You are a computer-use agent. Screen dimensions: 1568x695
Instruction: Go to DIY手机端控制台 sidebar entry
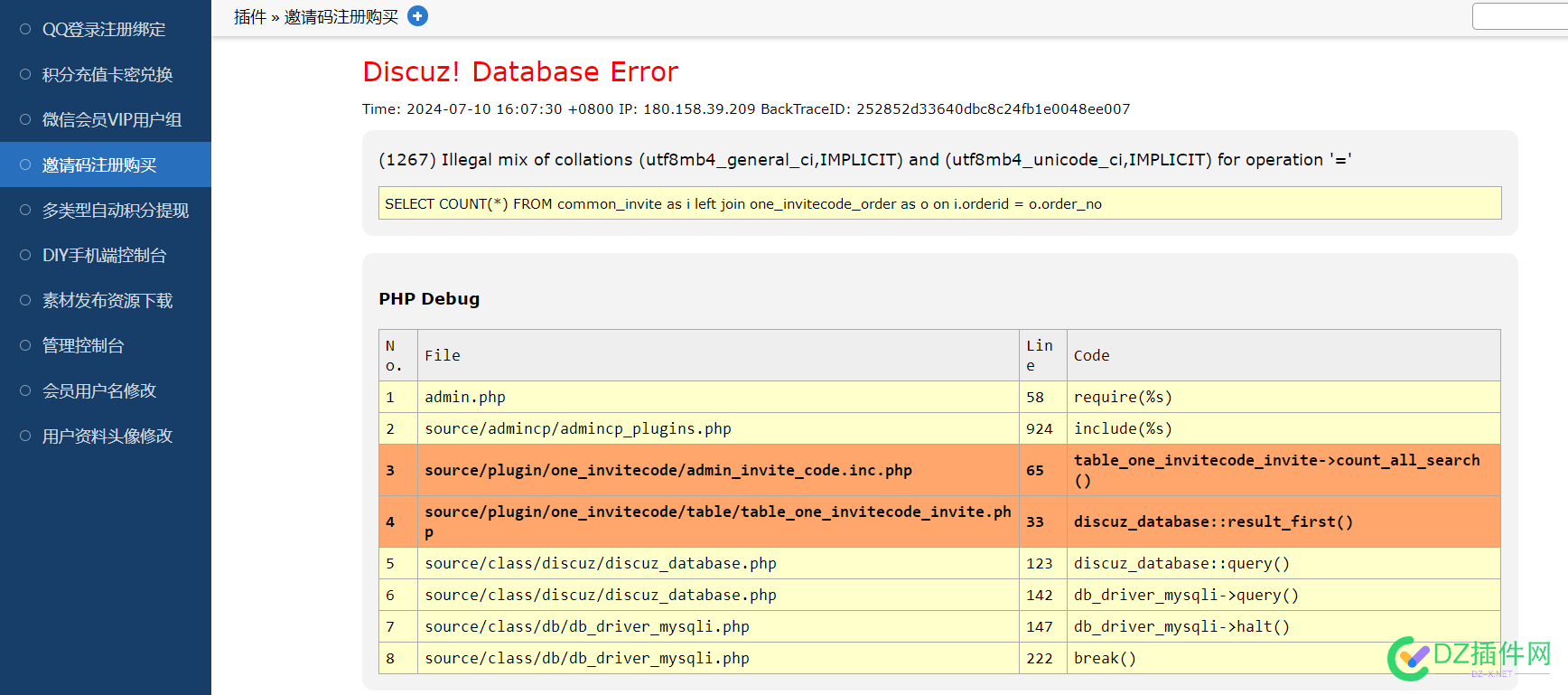[x=106, y=255]
